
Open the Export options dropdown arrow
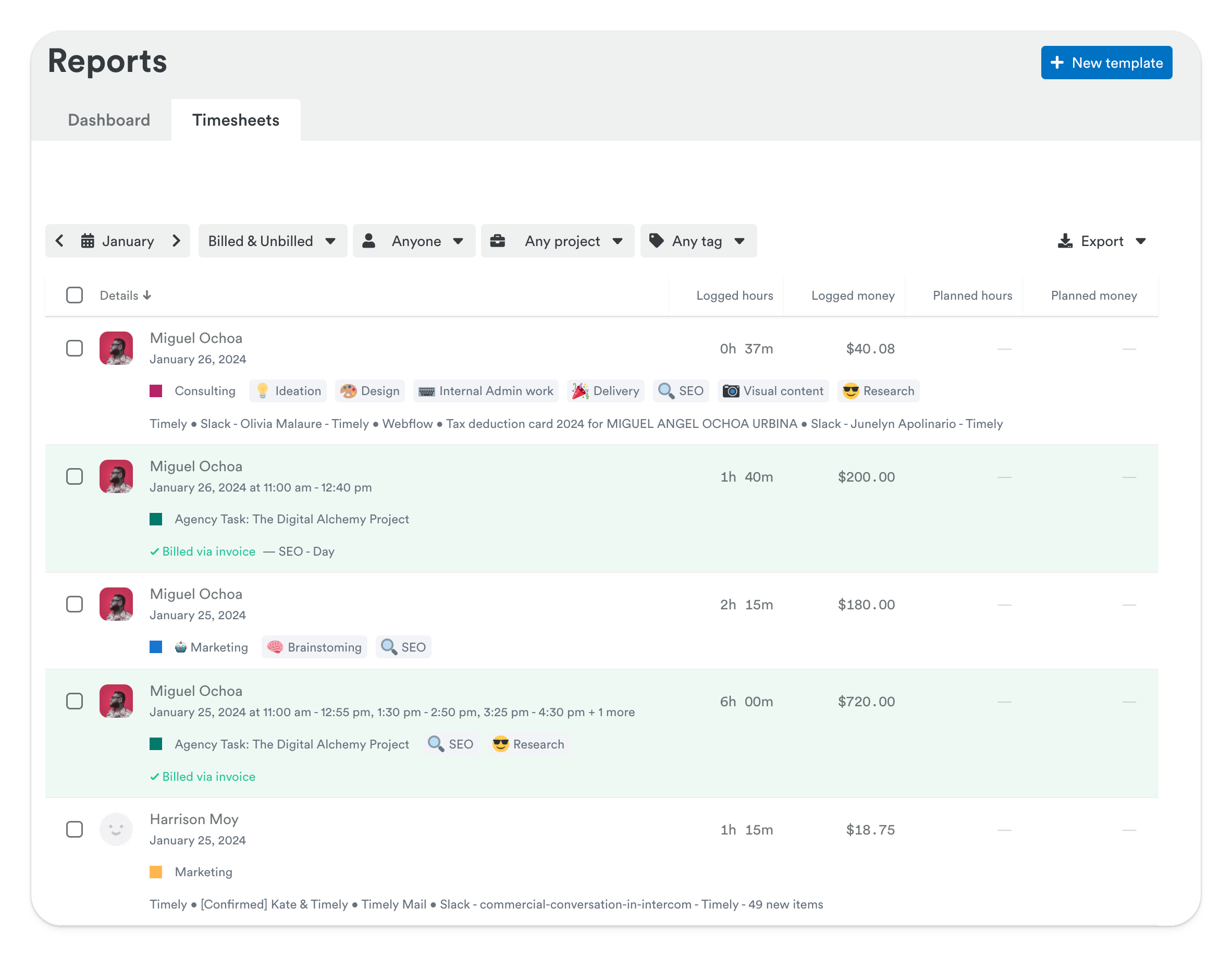click(1141, 241)
